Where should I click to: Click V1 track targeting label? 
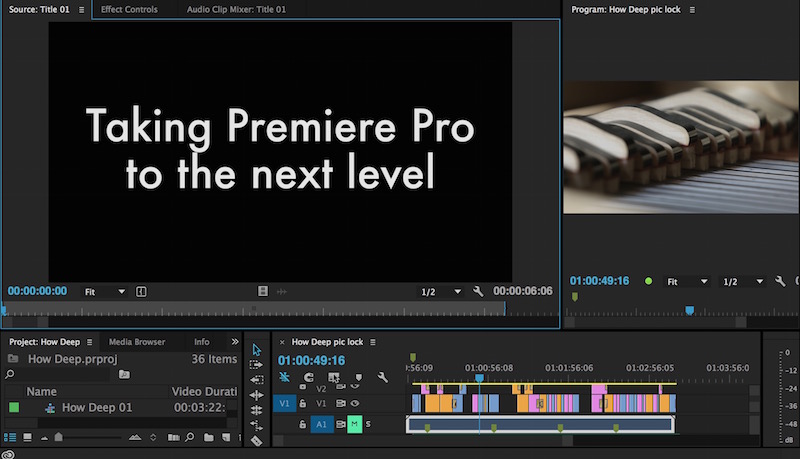tap(320, 403)
